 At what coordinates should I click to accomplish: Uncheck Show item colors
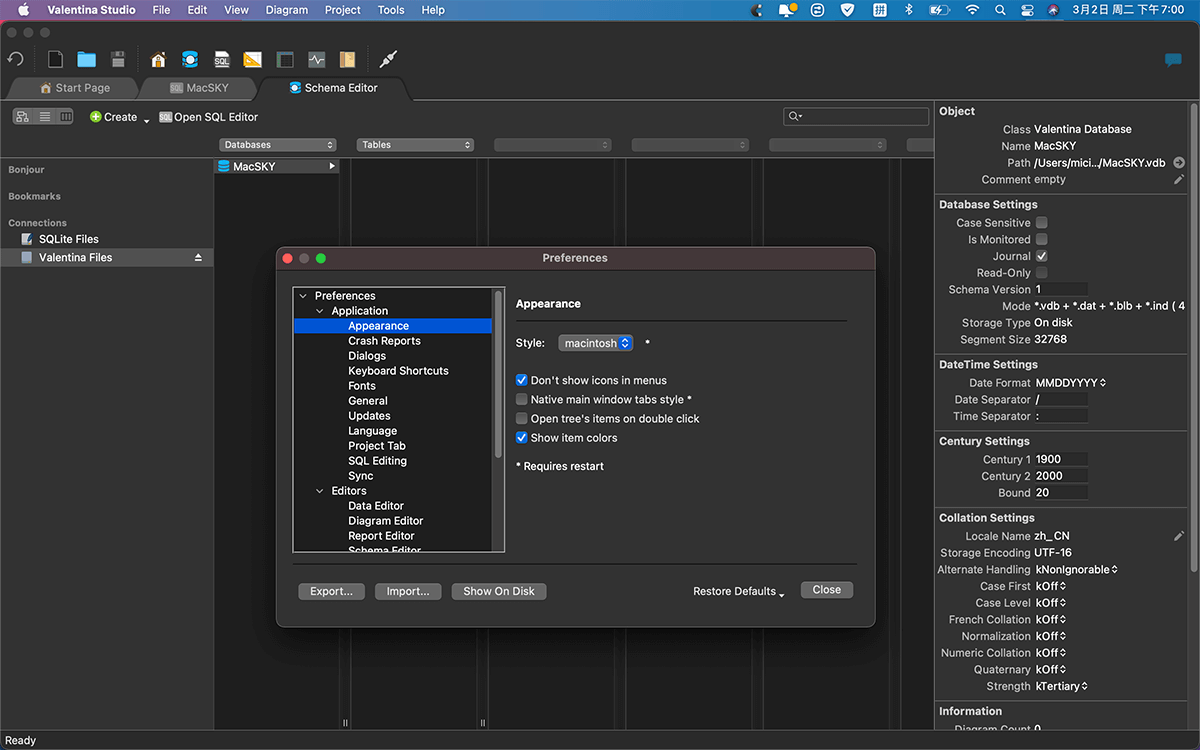click(x=522, y=438)
